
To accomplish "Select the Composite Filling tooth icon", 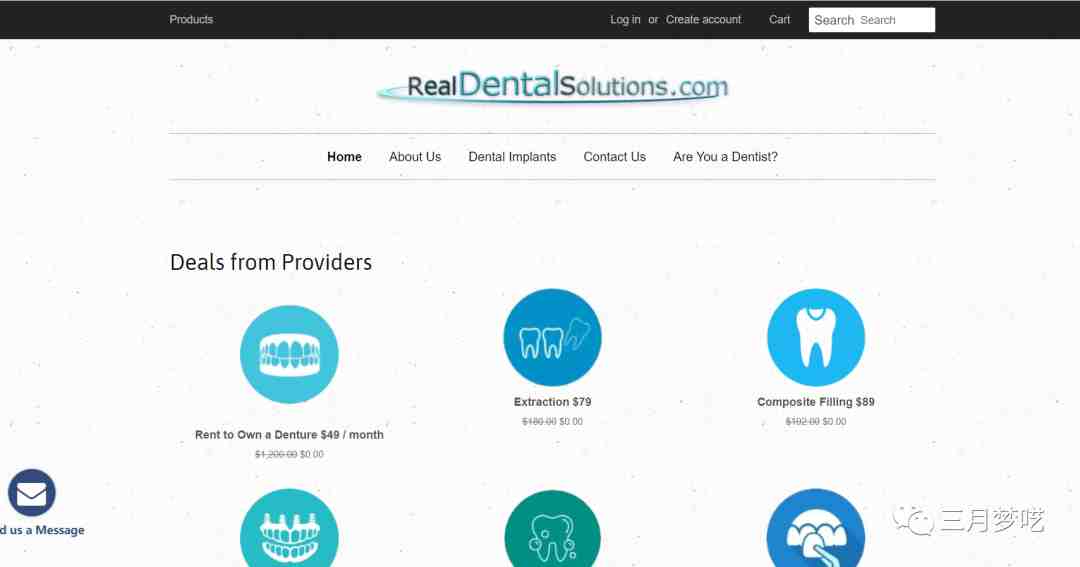I will [x=816, y=338].
